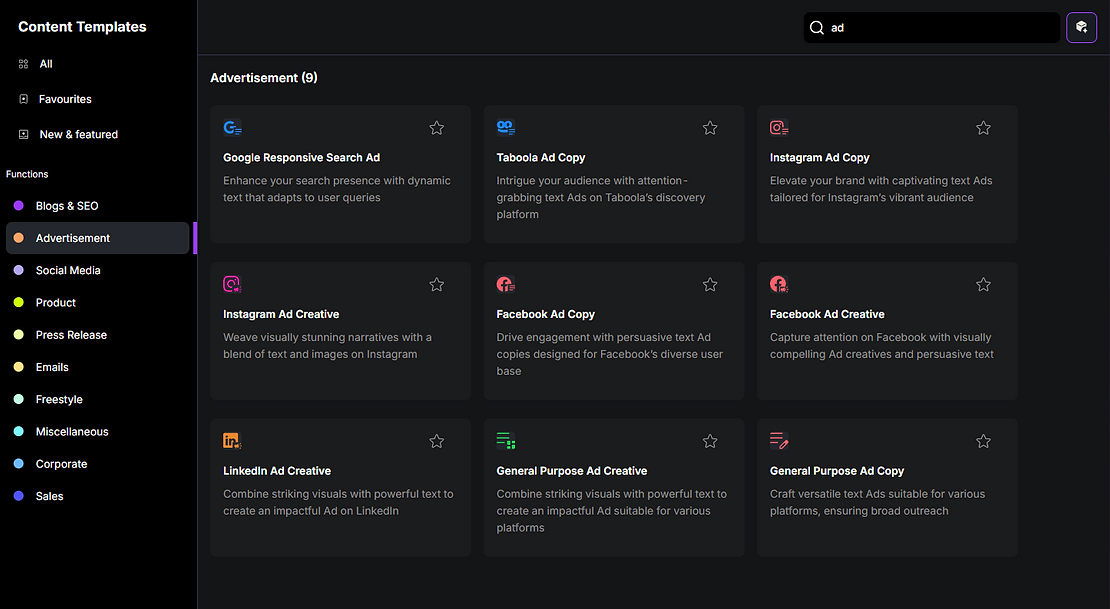This screenshot has width=1110, height=609.
Task: Click the Product yellow-green color dot
Action: [x=19, y=302]
